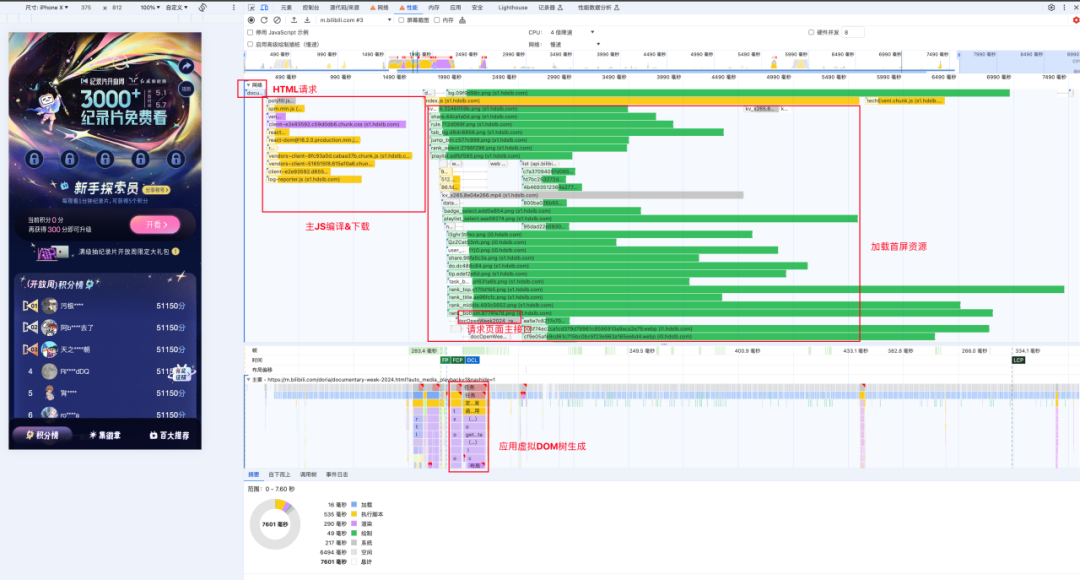
Task: Open the 自定义 throttling dropdown
Action: point(176,8)
